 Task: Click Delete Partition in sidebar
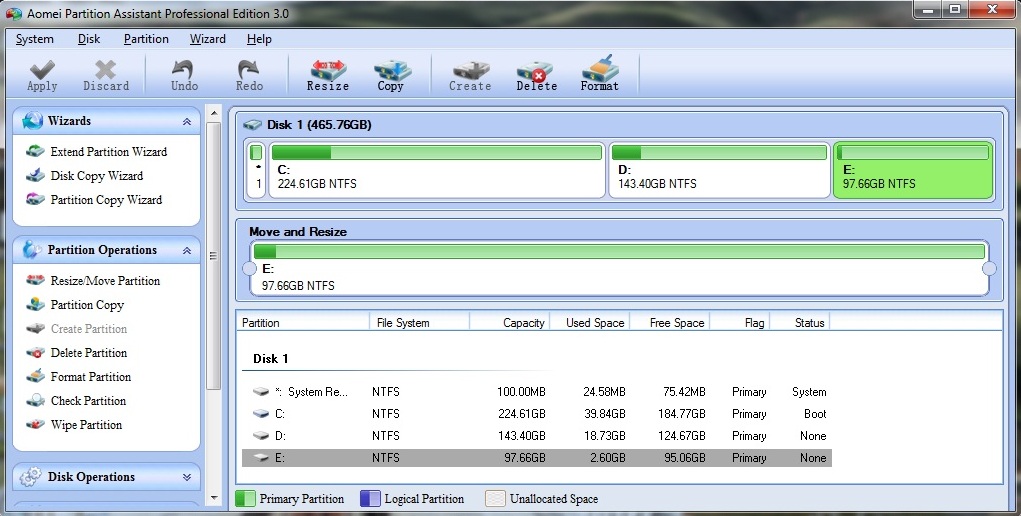click(x=89, y=353)
